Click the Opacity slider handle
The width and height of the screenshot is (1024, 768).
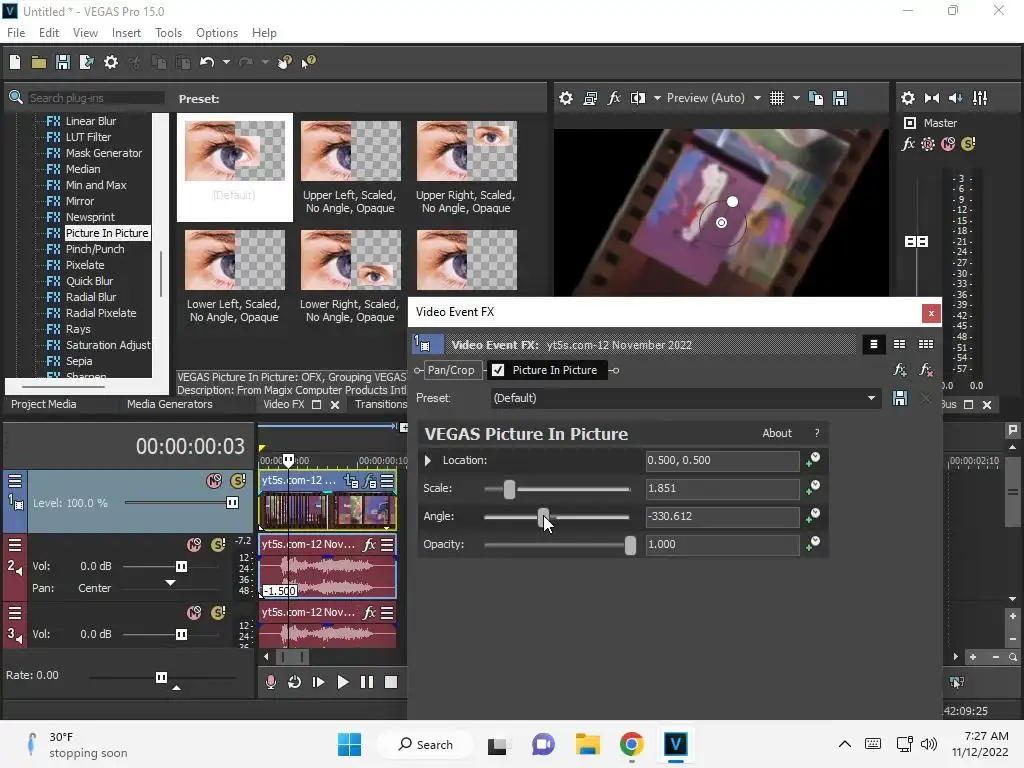[x=630, y=545]
